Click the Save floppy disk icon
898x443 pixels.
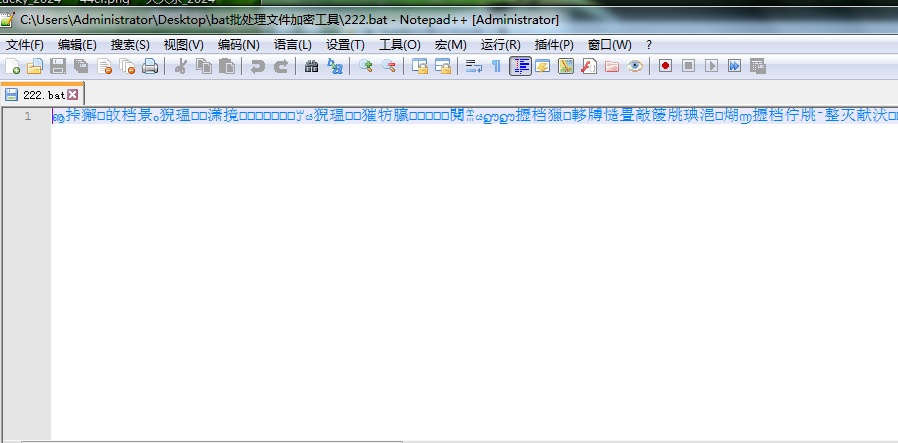pos(58,66)
